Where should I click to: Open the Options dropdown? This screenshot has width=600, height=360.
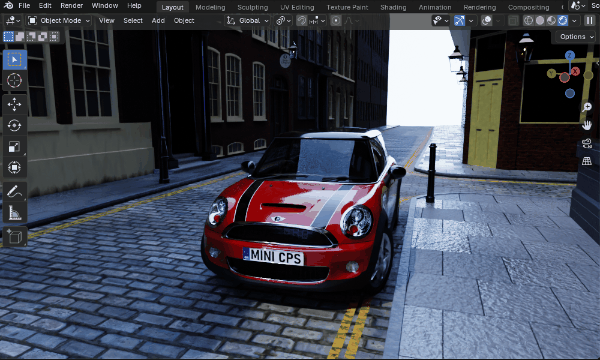pos(577,37)
